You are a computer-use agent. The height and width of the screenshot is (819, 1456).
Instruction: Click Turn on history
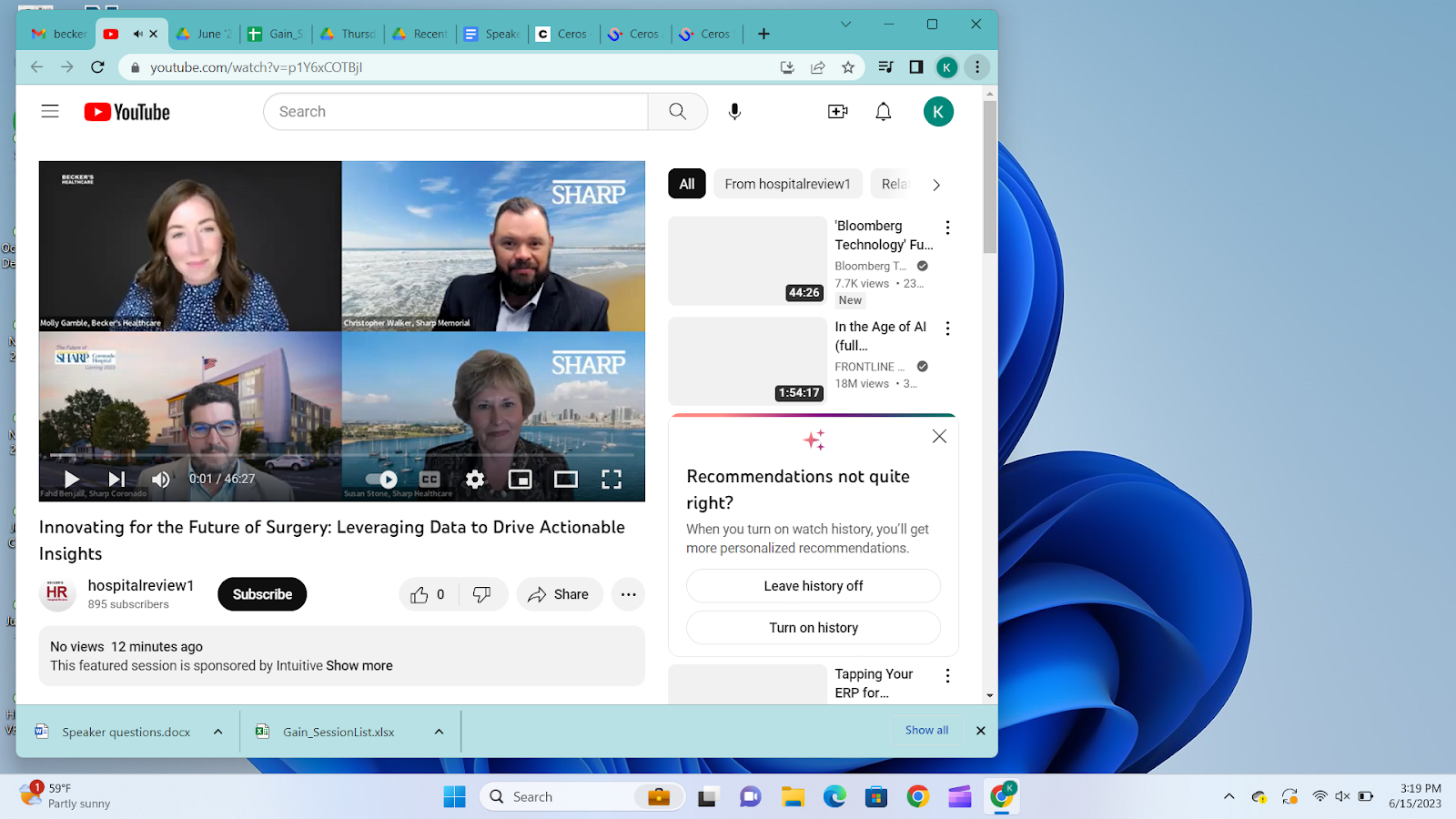(814, 628)
